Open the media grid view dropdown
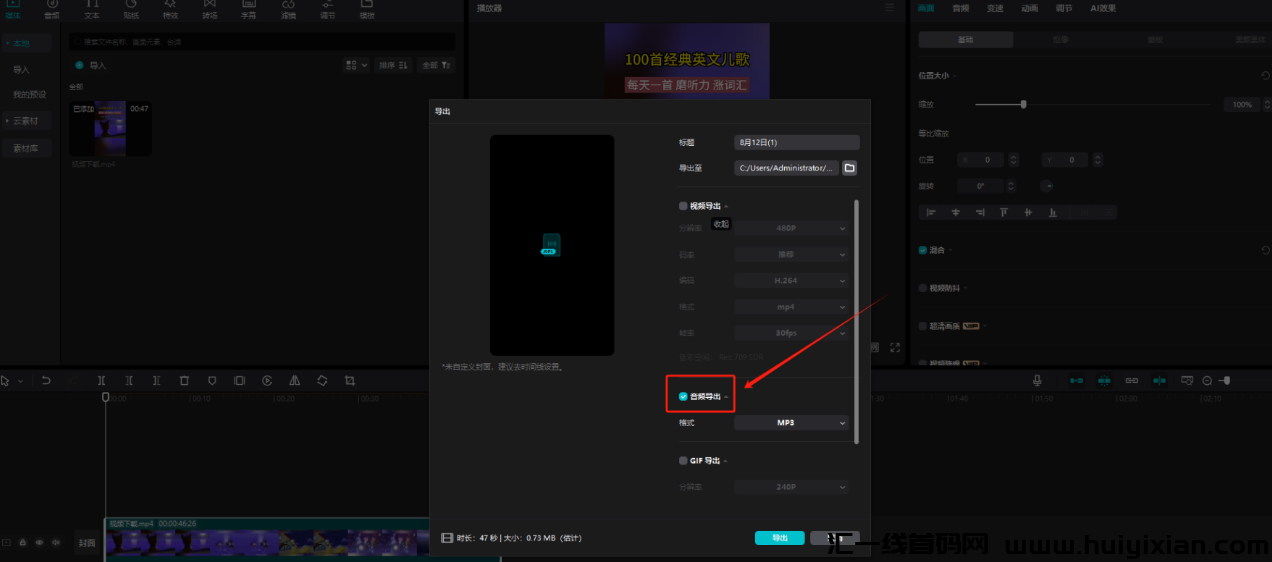The height and width of the screenshot is (562, 1272). 356,65
